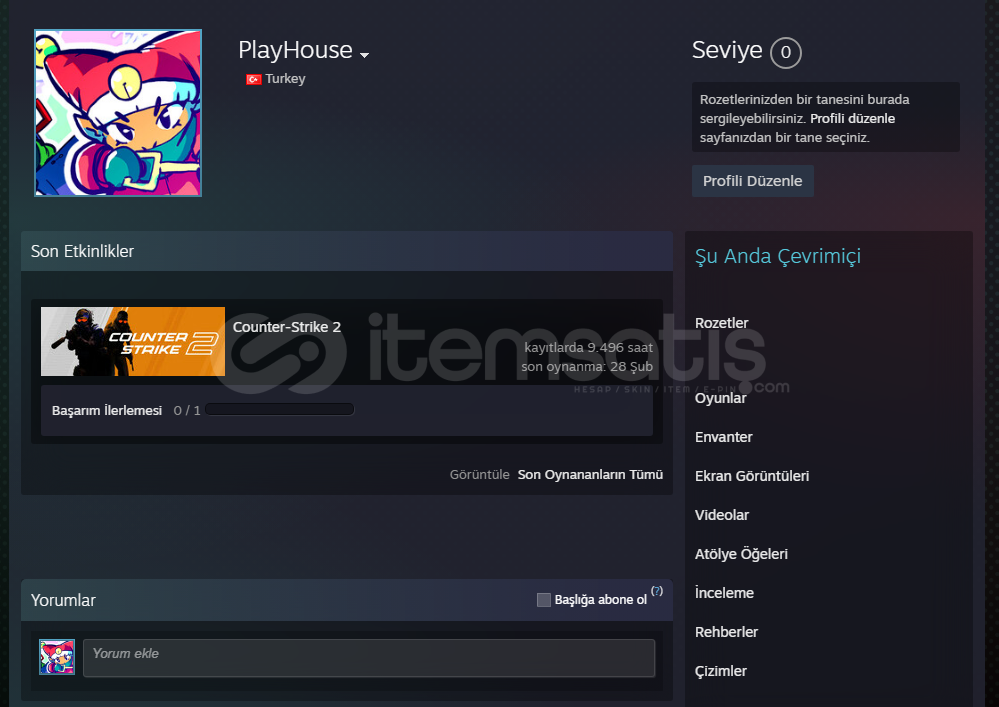Open the Counter-Strike 2 title link
Screen dimensions: 999x707
[287, 327]
